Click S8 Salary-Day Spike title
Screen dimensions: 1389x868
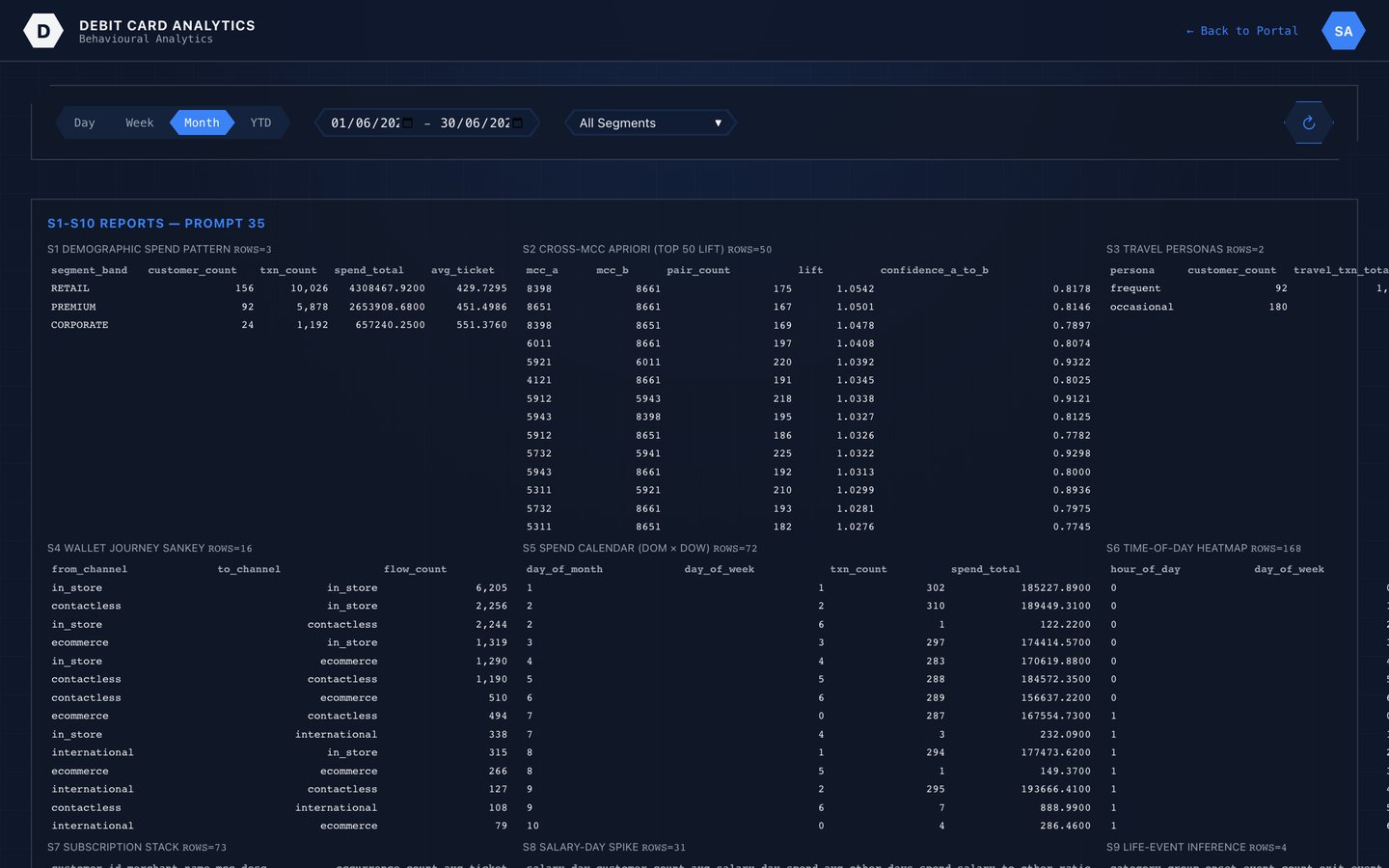click(604, 847)
